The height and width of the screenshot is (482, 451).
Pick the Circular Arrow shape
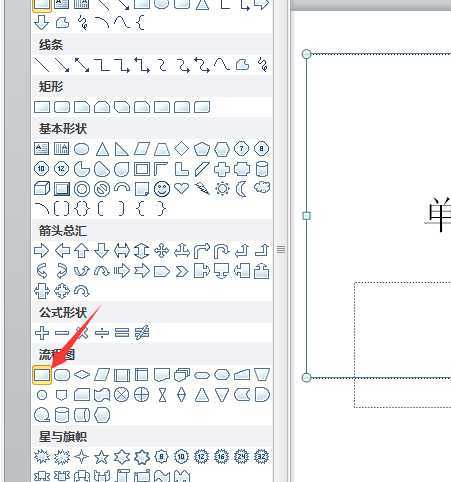82,291
